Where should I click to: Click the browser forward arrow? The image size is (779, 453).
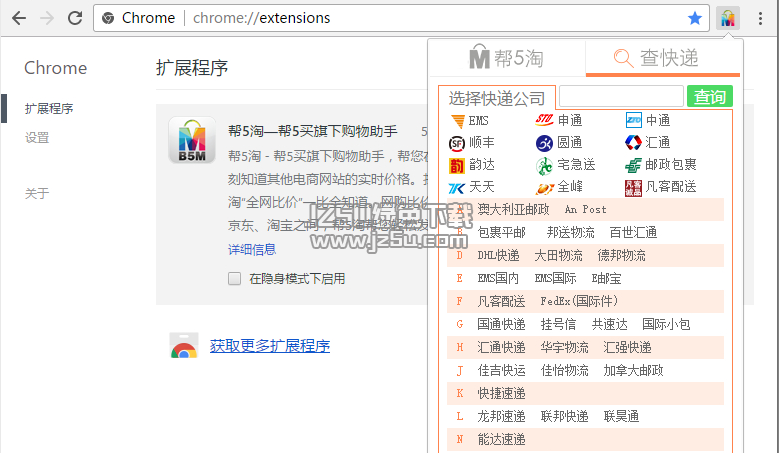[47, 18]
